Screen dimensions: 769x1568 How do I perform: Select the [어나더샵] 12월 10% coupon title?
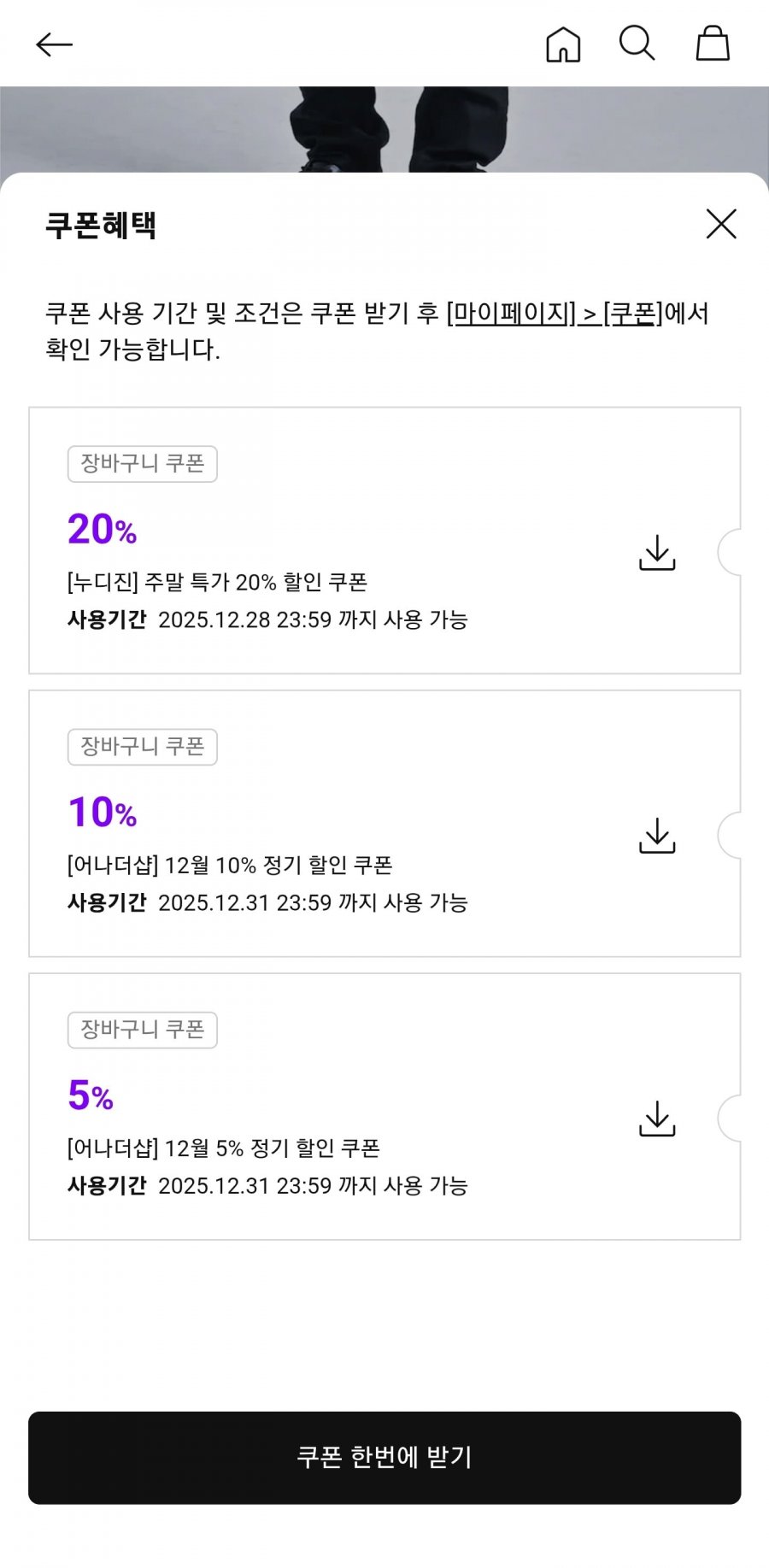click(230, 866)
